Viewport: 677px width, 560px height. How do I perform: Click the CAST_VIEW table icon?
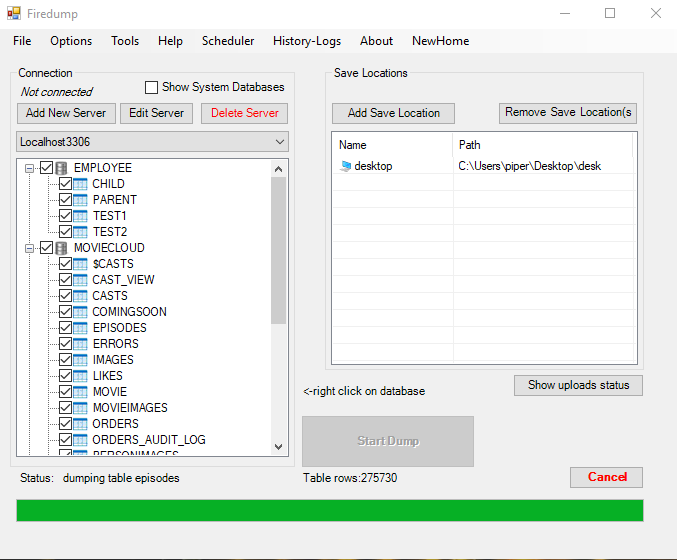click(80, 280)
